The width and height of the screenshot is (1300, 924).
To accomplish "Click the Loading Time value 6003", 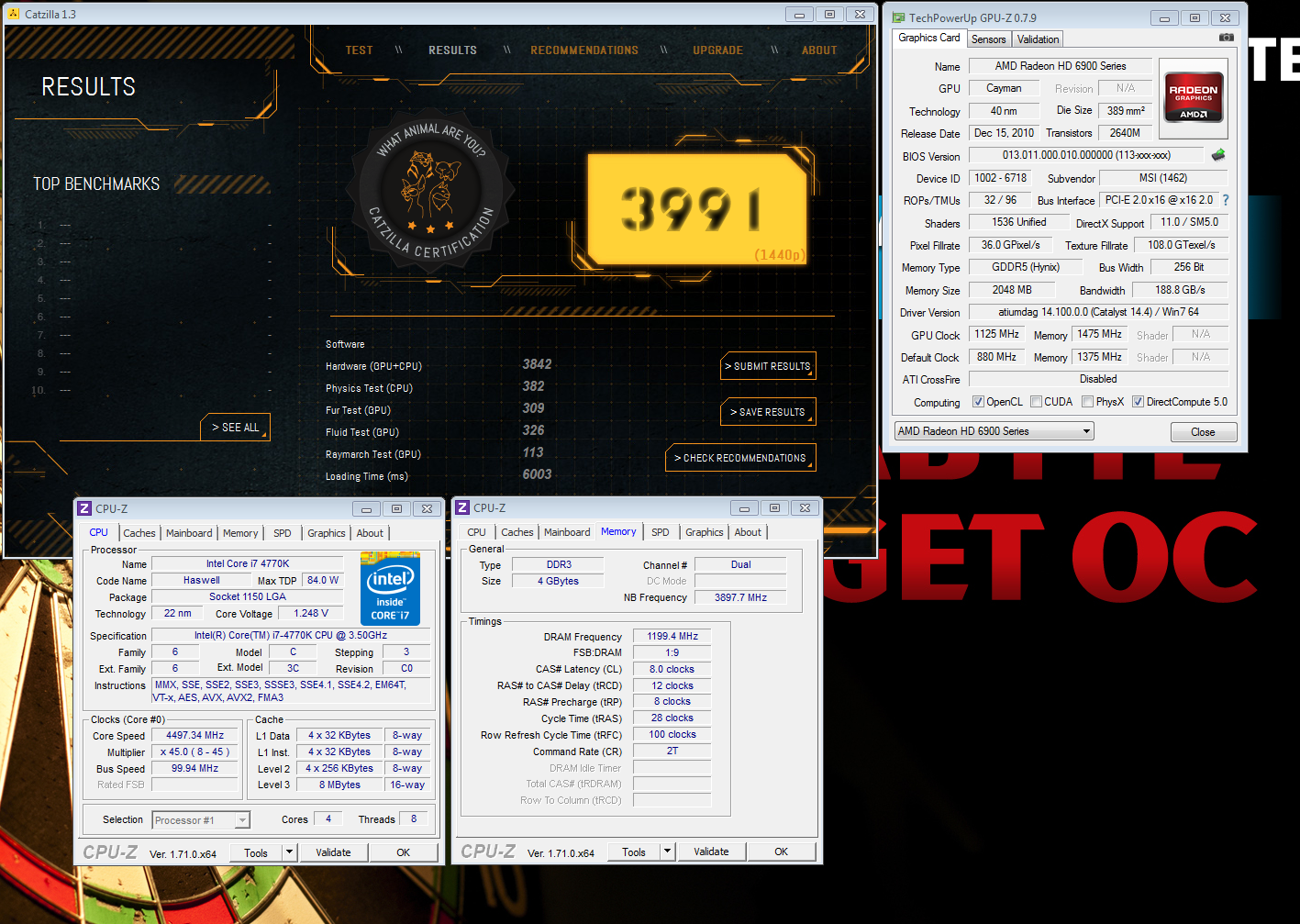I will (538, 474).
